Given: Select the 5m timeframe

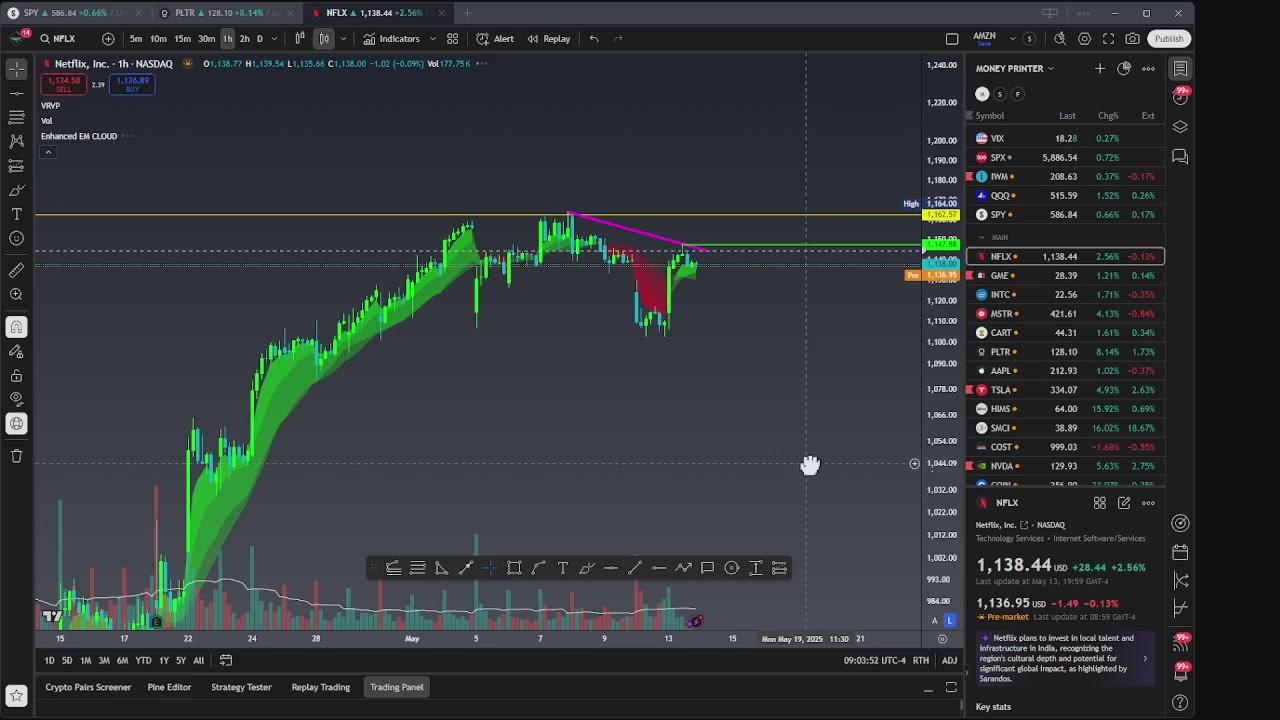Looking at the screenshot, I should [x=136, y=38].
